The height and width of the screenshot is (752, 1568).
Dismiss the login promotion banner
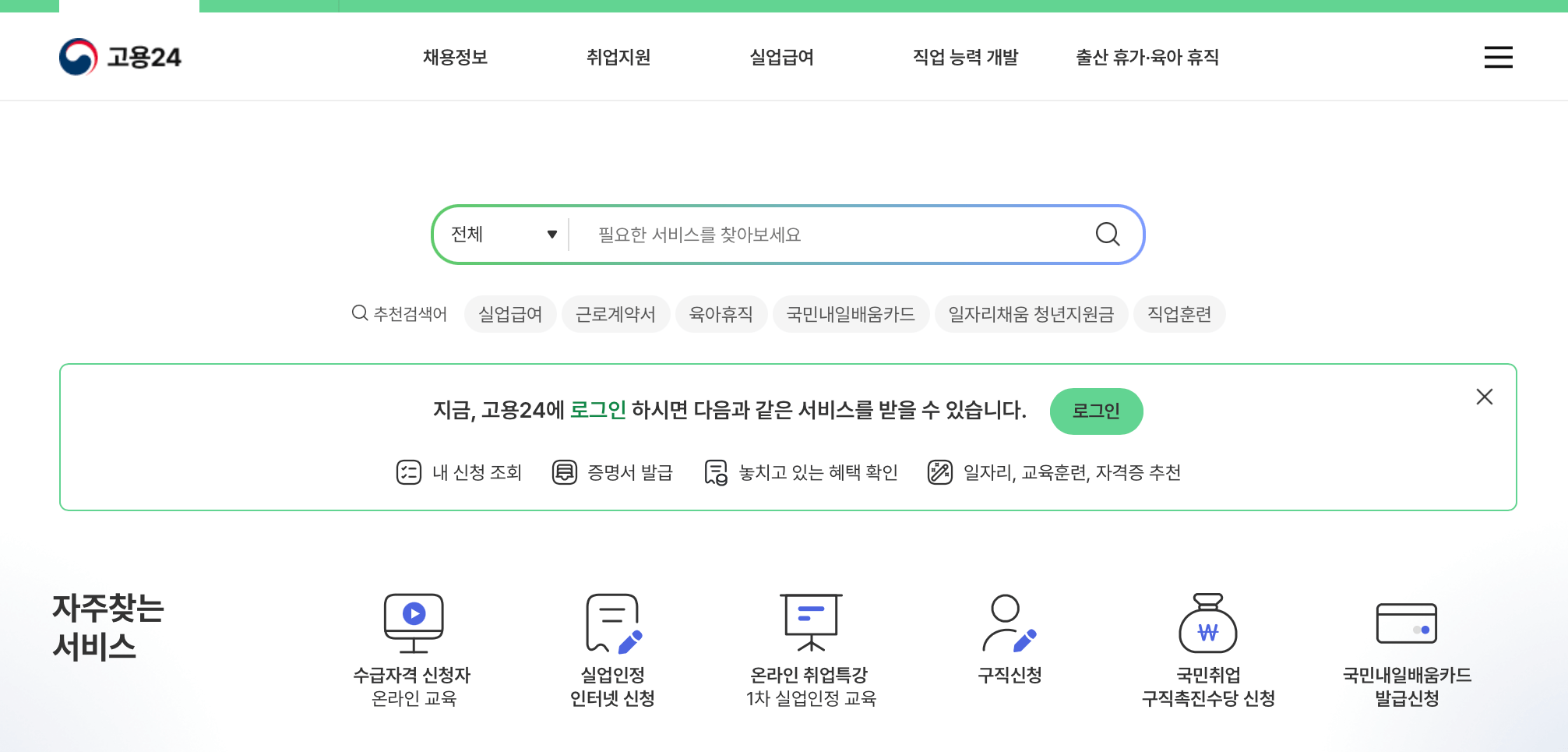(x=1484, y=397)
